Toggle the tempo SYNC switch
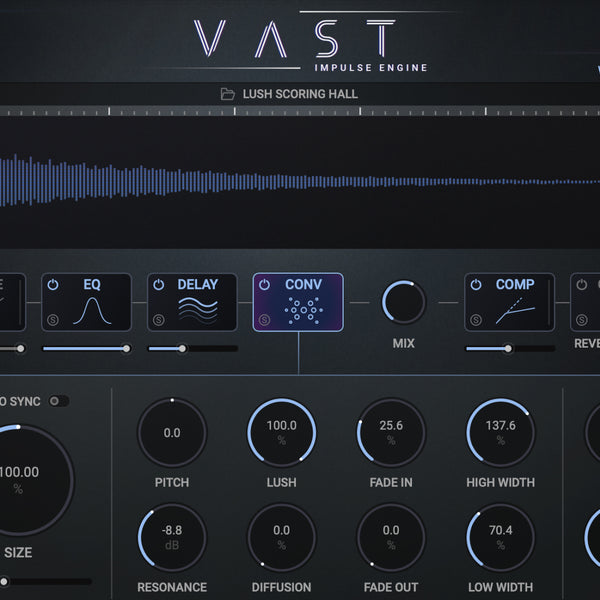 pyautogui.click(x=59, y=401)
